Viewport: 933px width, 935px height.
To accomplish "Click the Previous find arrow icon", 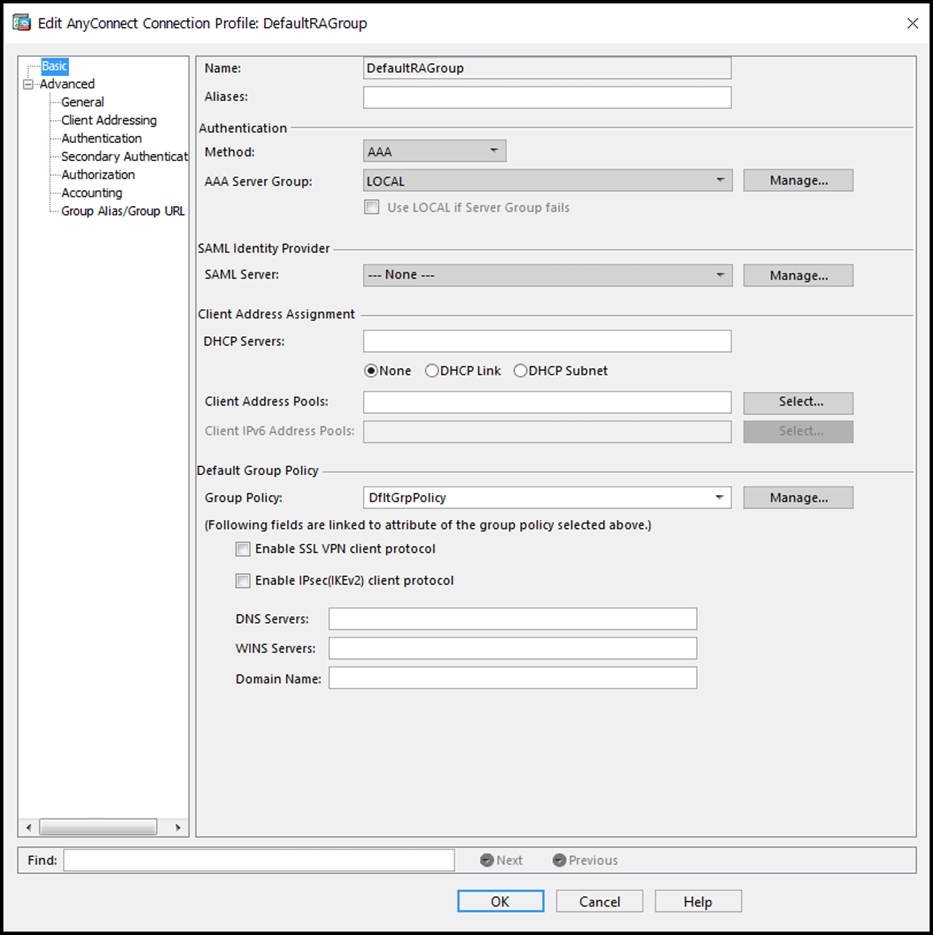I will click(559, 860).
